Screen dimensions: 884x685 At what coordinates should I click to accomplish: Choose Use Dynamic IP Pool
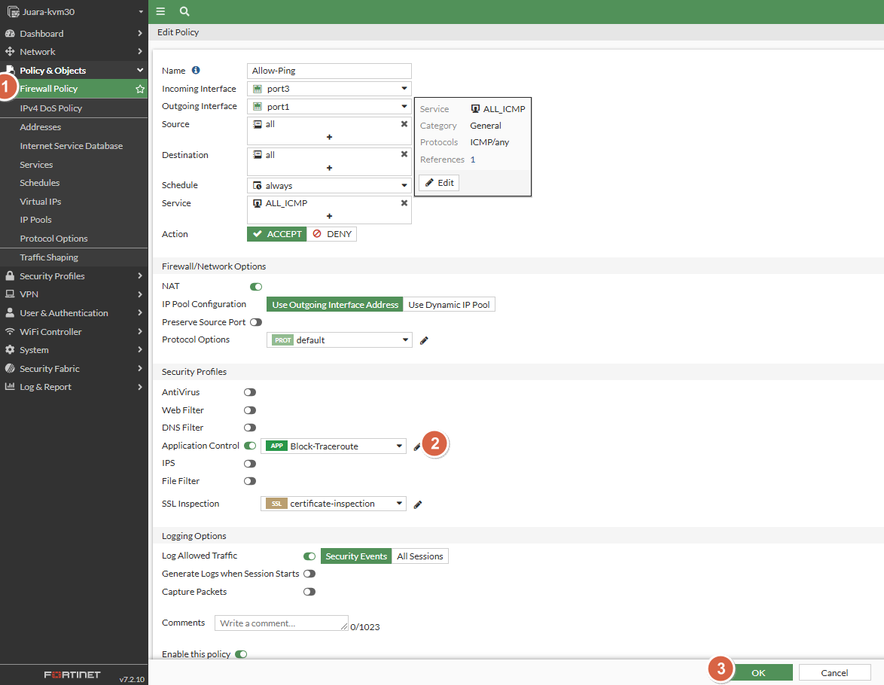coord(449,304)
